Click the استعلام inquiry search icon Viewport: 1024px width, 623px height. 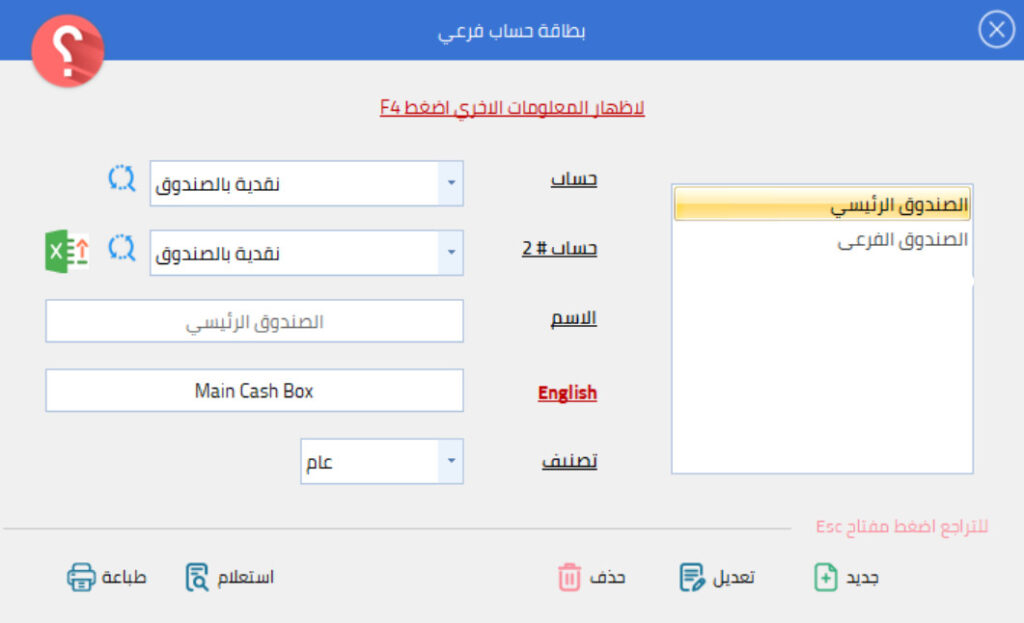tap(198, 577)
